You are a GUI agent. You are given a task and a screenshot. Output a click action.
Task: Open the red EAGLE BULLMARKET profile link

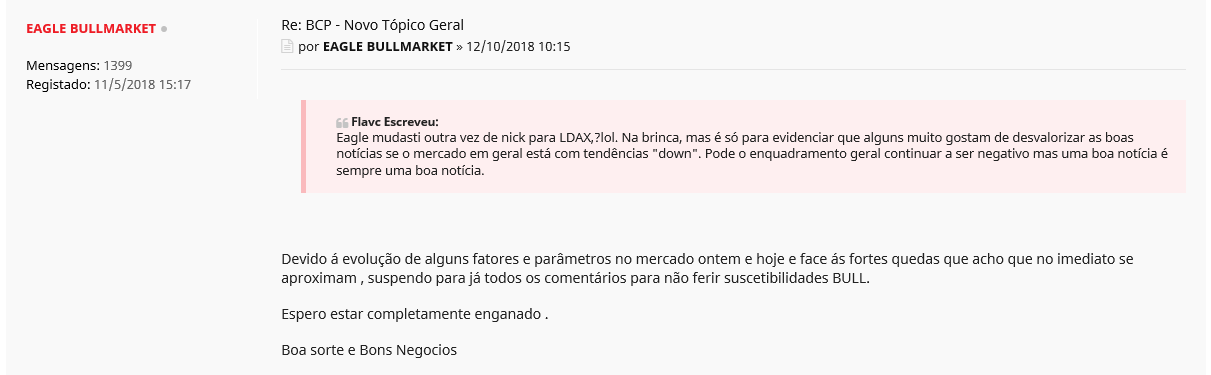[91, 29]
